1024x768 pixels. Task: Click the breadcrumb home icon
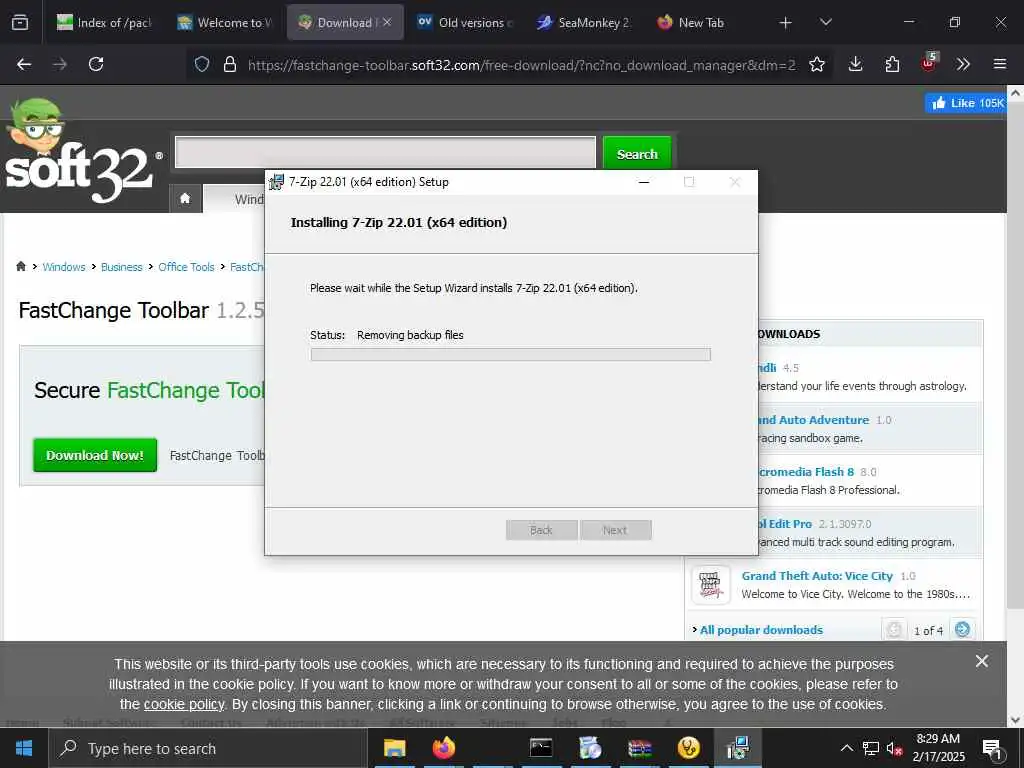point(21,266)
